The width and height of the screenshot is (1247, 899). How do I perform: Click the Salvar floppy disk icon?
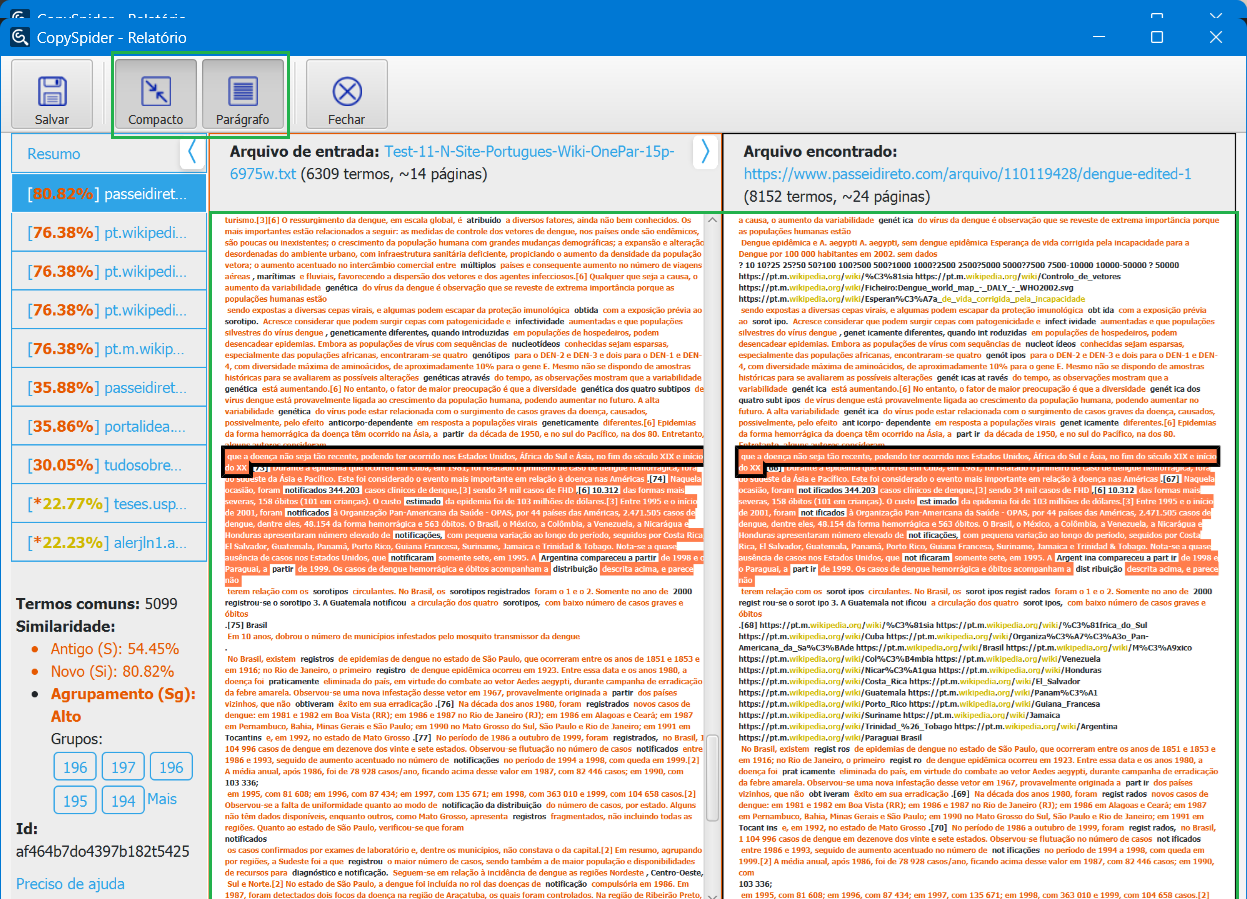52,92
